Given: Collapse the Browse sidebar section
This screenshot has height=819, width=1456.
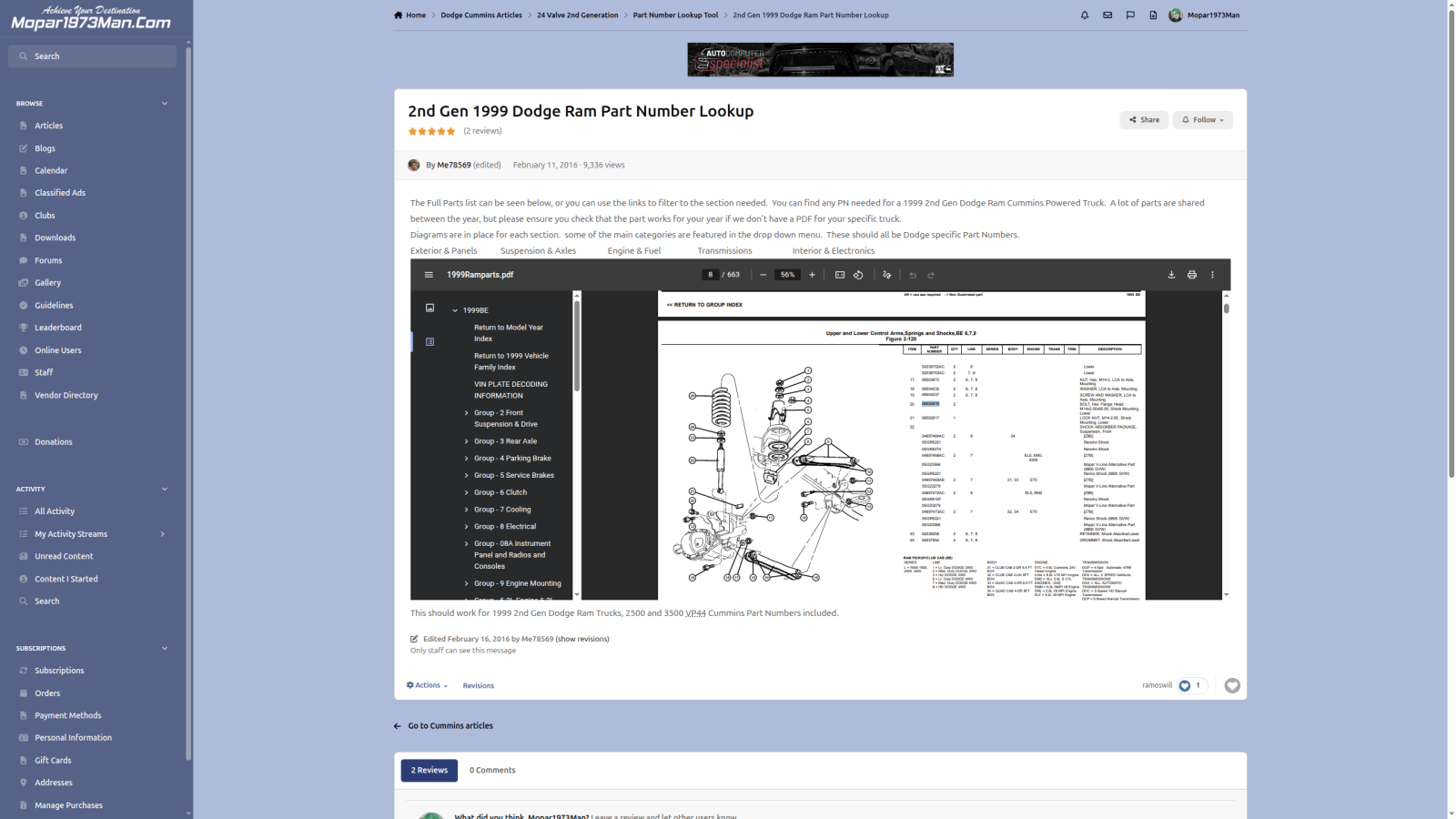Looking at the screenshot, I should 165,104.
